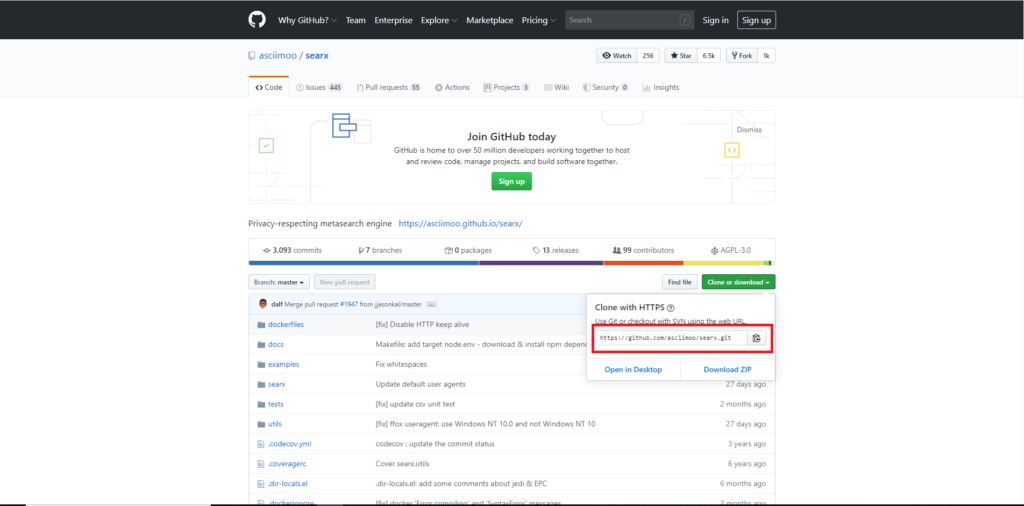
Task: Select the clone URL text field
Action: [x=671, y=338]
